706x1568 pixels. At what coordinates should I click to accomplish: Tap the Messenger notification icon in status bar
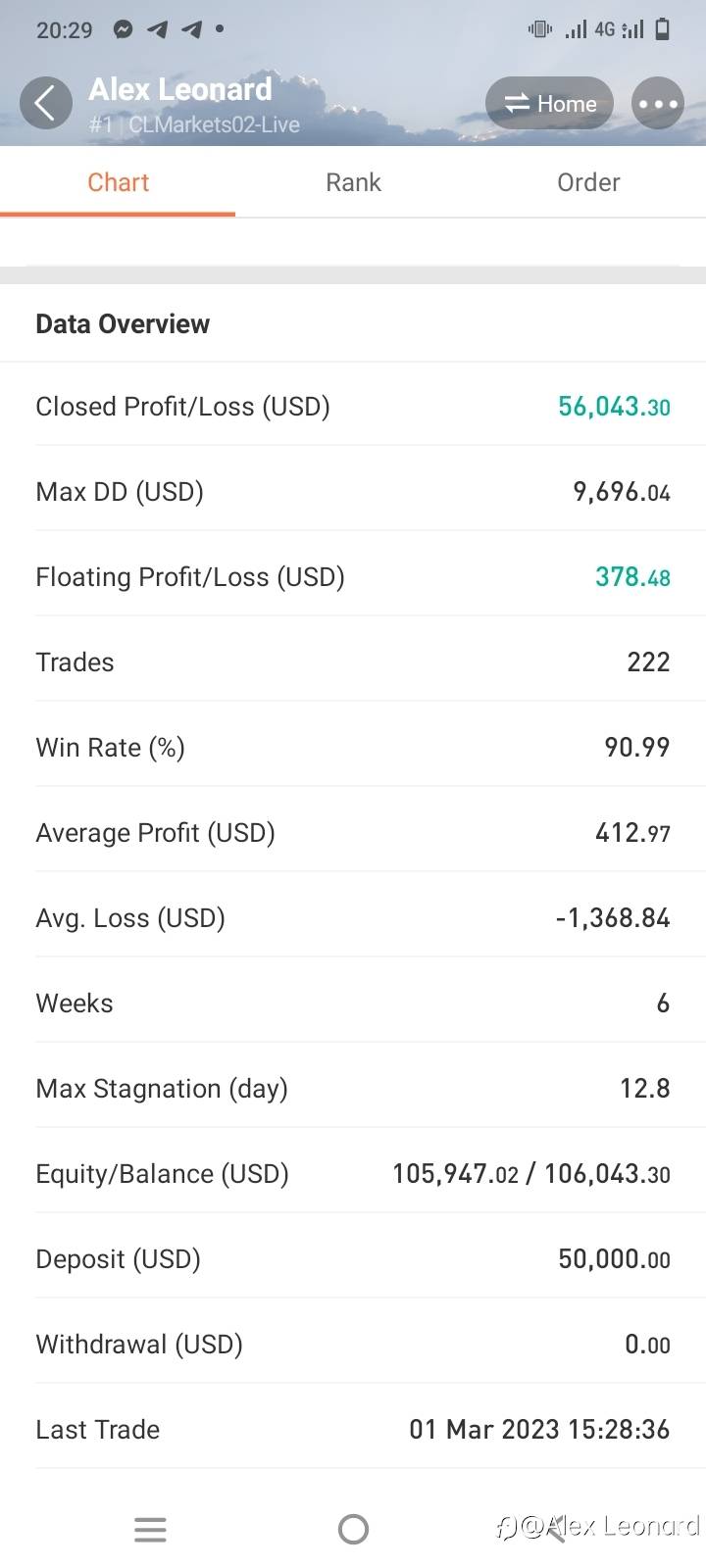click(123, 29)
